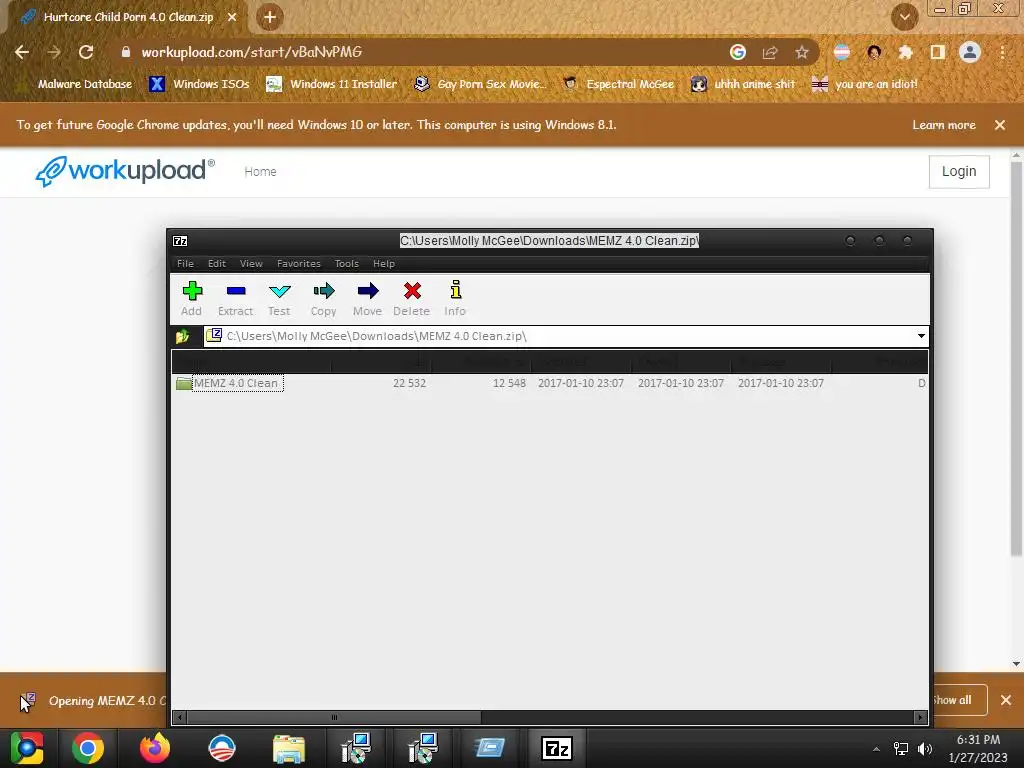Click the Opening MEMZ download item
Screen dimensions: 1024x768
point(91,701)
